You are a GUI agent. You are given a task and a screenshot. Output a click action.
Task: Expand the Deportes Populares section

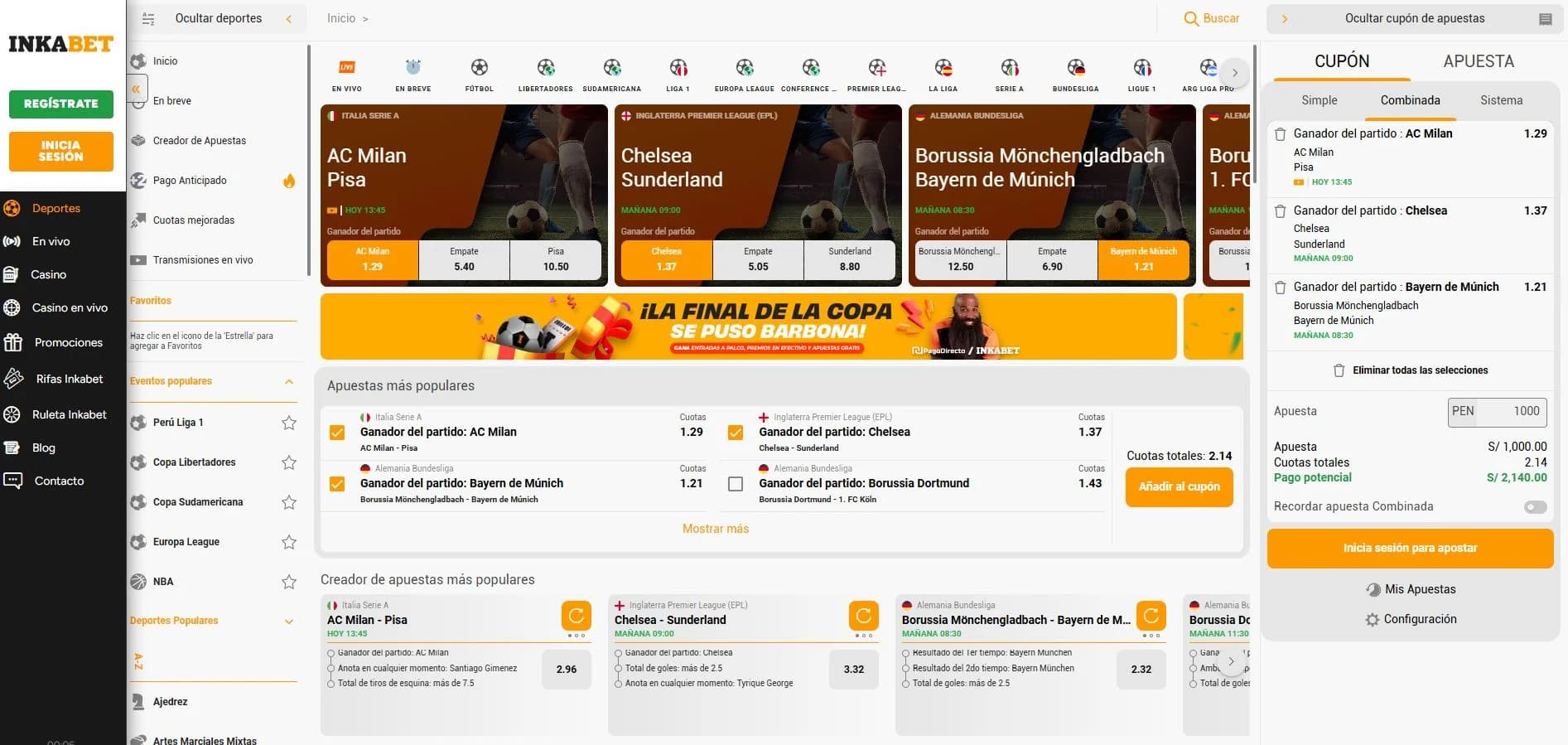point(289,621)
